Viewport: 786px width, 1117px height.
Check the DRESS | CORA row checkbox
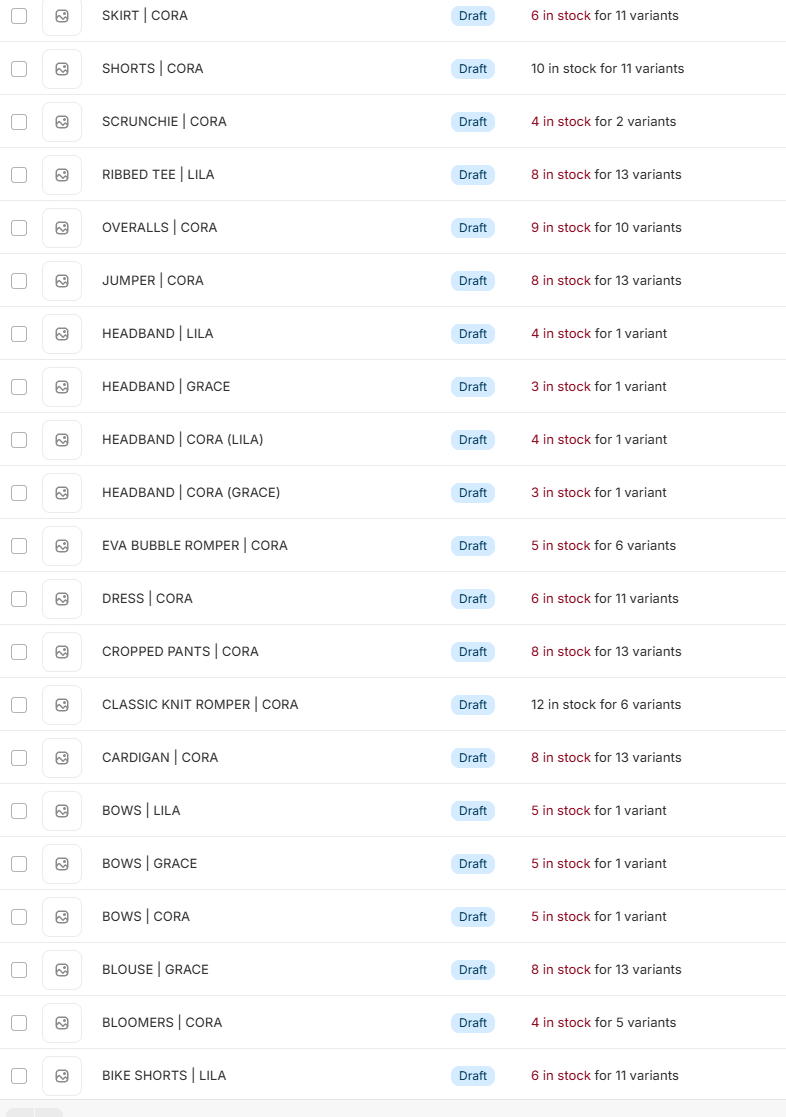pos(19,599)
